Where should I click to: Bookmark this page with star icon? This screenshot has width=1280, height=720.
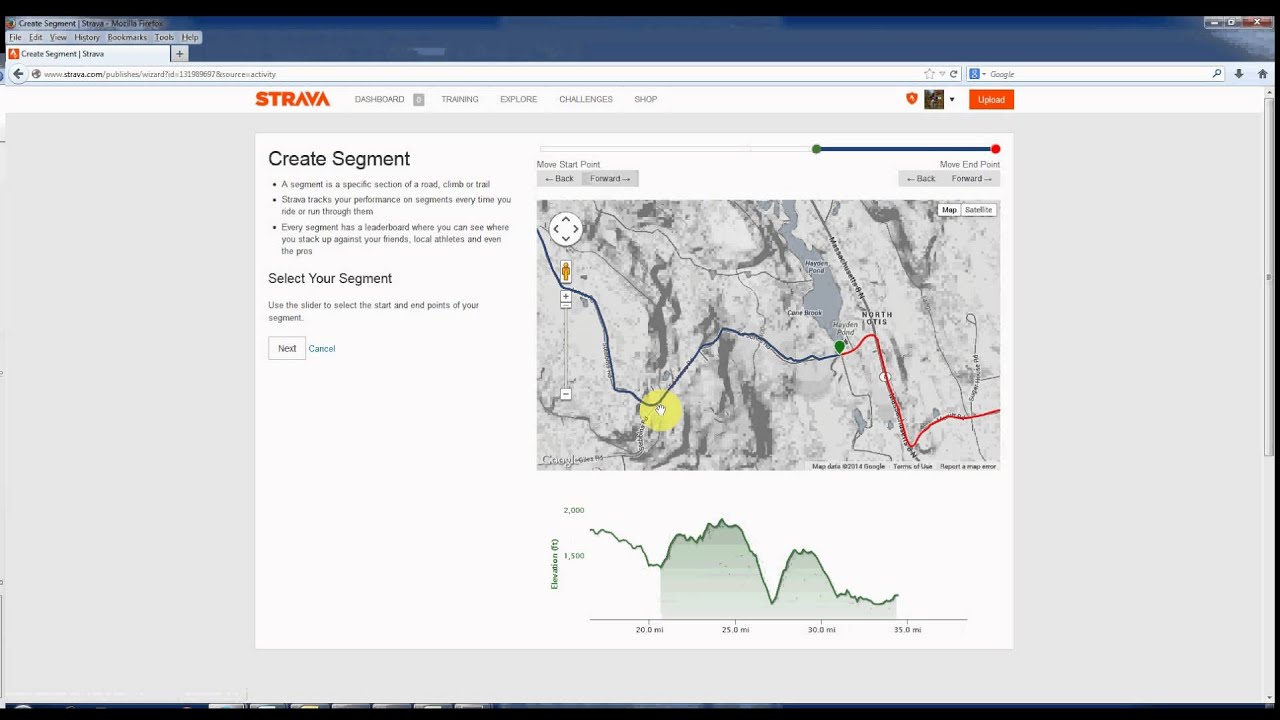(x=929, y=74)
